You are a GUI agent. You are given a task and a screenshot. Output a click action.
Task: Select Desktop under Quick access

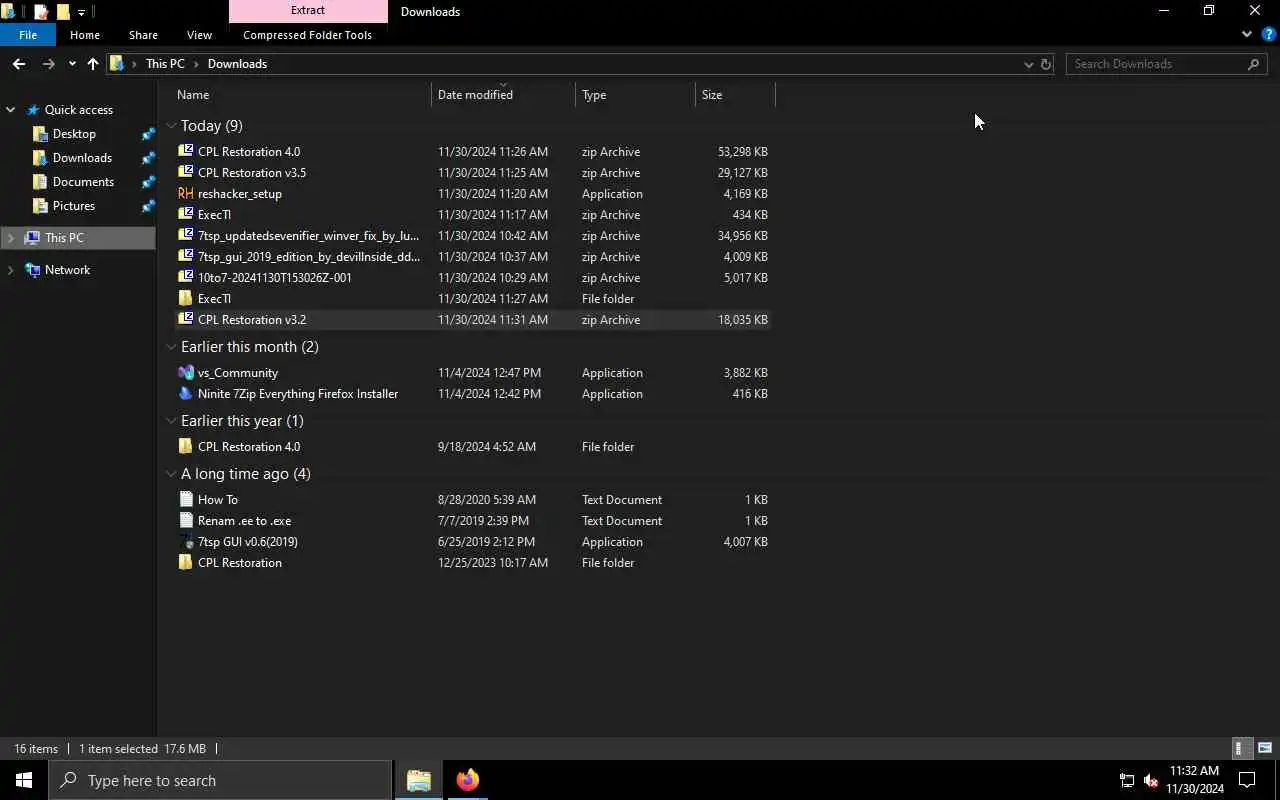pyautogui.click(x=74, y=134)
